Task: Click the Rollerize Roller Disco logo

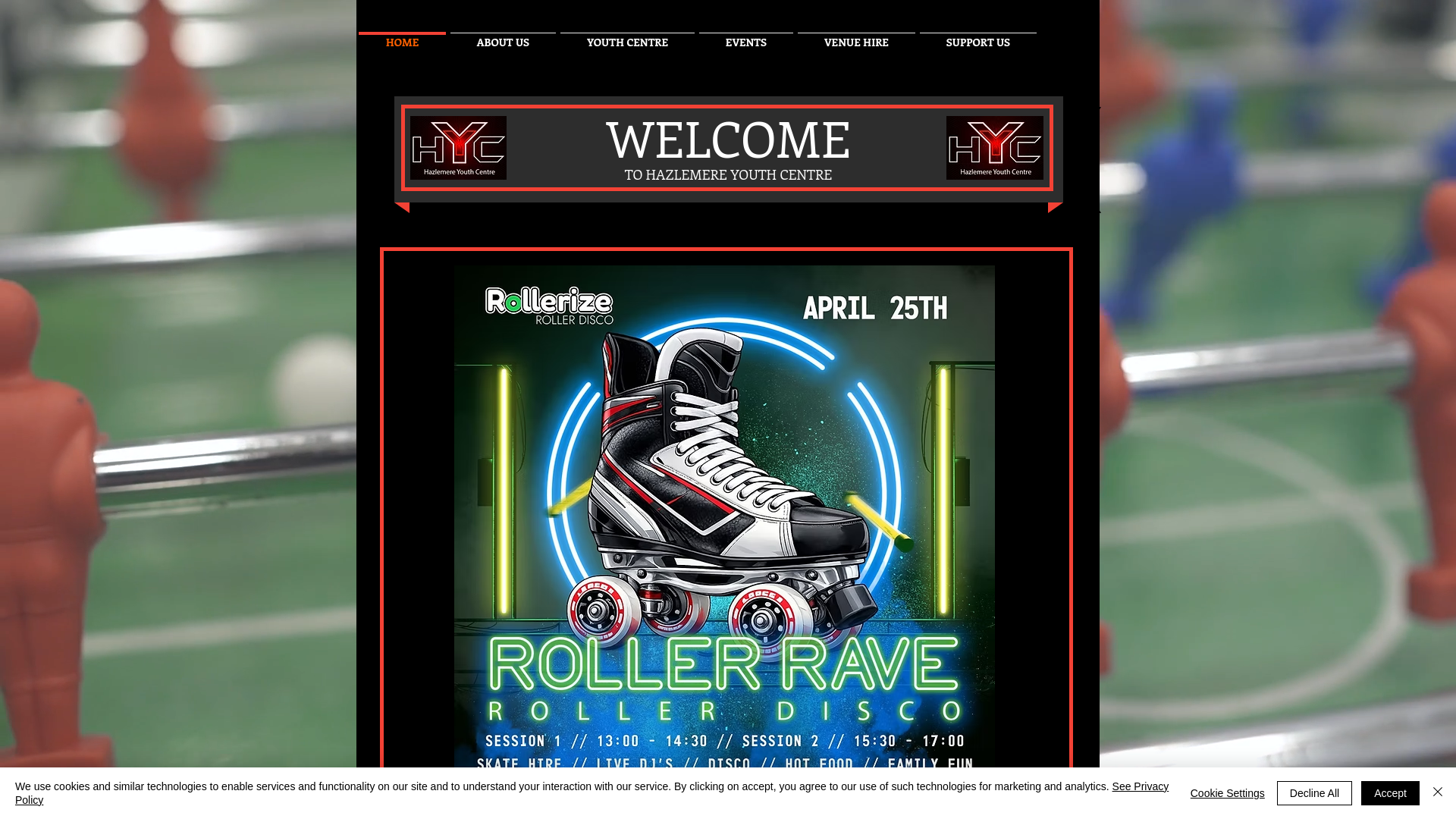Action: click(x=549, y=306)
